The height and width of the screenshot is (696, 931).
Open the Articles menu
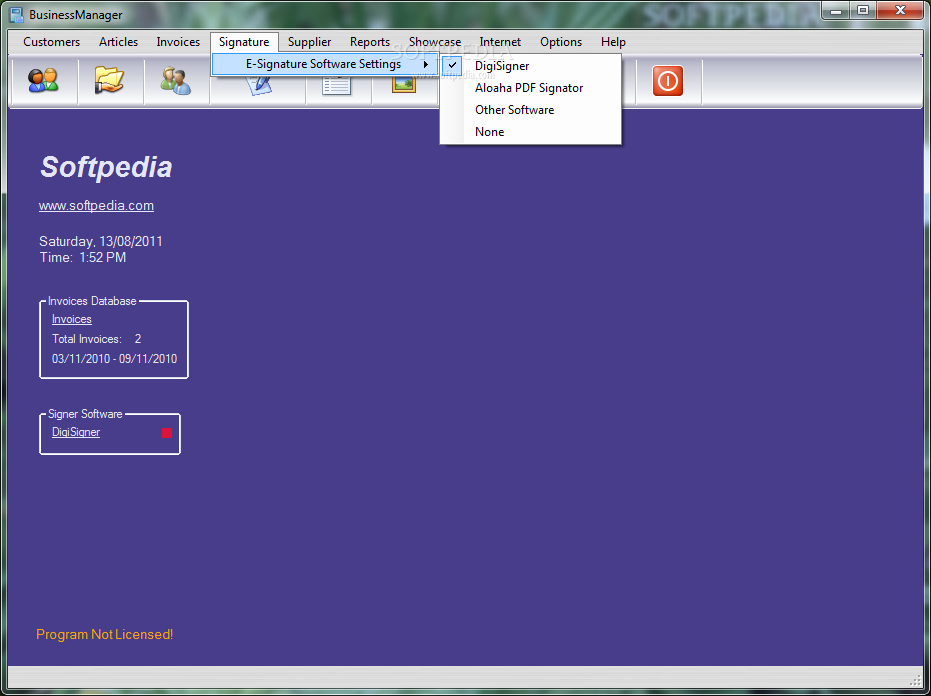(x=118, y=42)
